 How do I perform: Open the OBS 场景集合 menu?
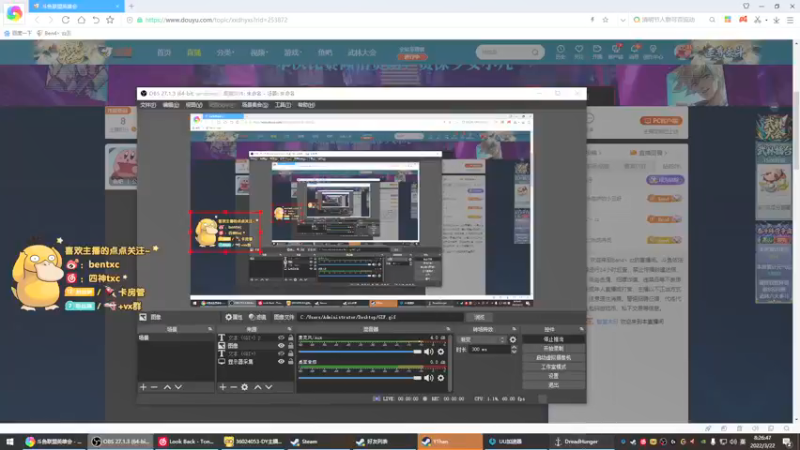[x=255, y=105]
